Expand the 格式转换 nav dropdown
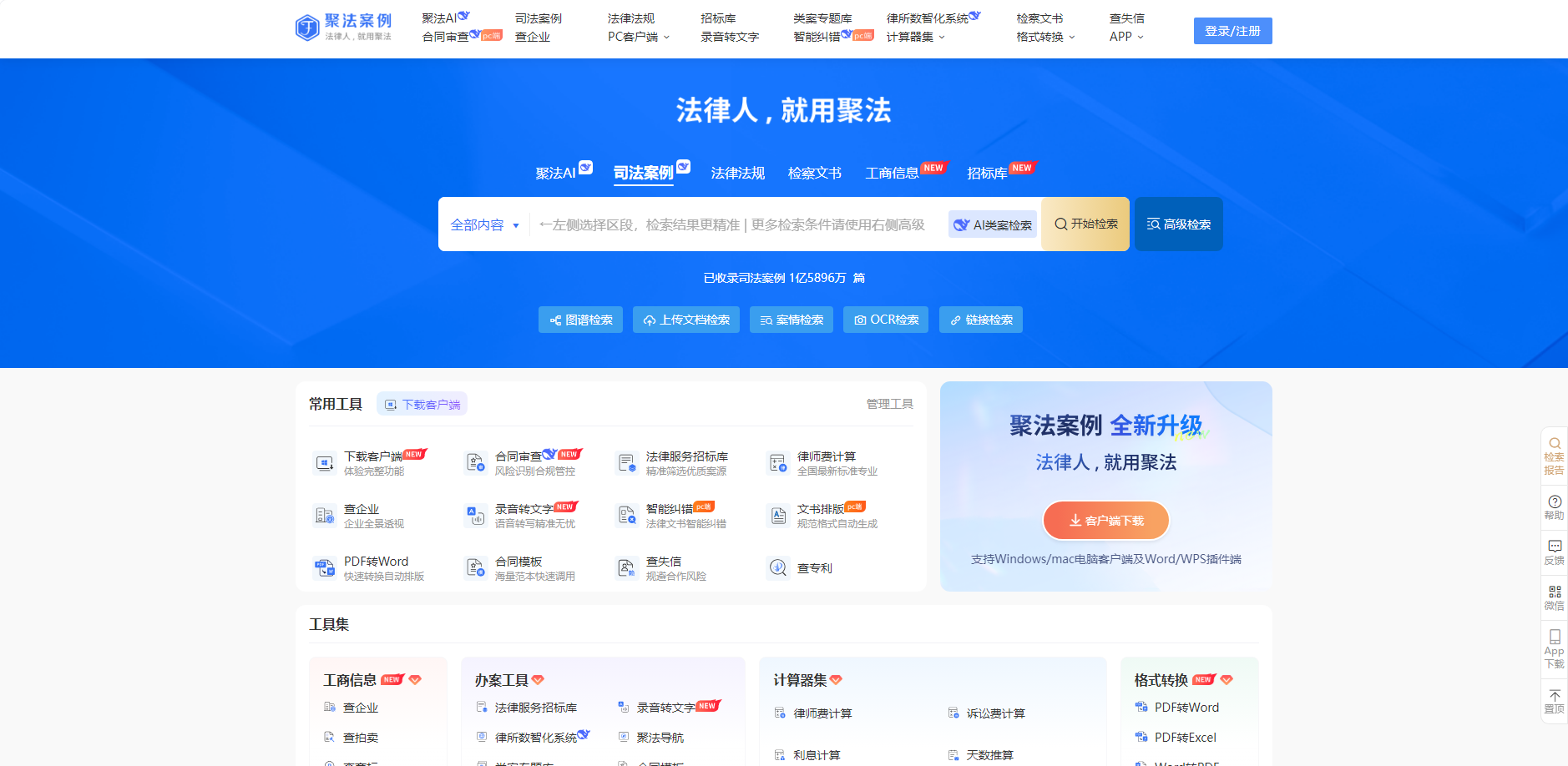 coord(1045,37)
